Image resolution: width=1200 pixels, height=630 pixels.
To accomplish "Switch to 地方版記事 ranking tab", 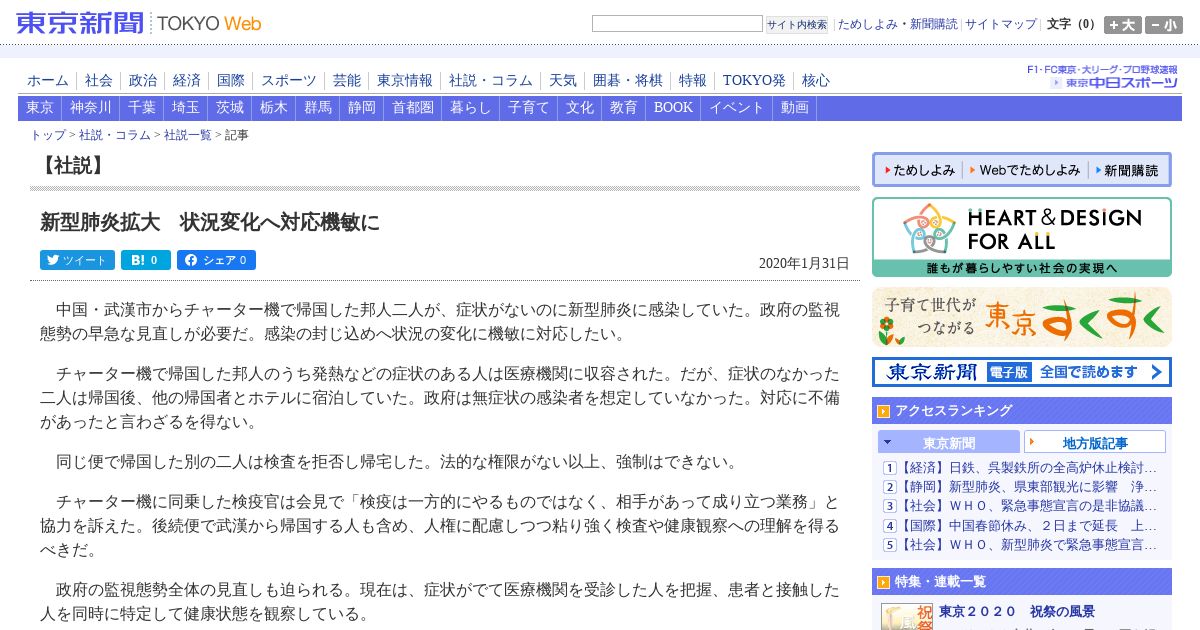I will [1095, 442].
